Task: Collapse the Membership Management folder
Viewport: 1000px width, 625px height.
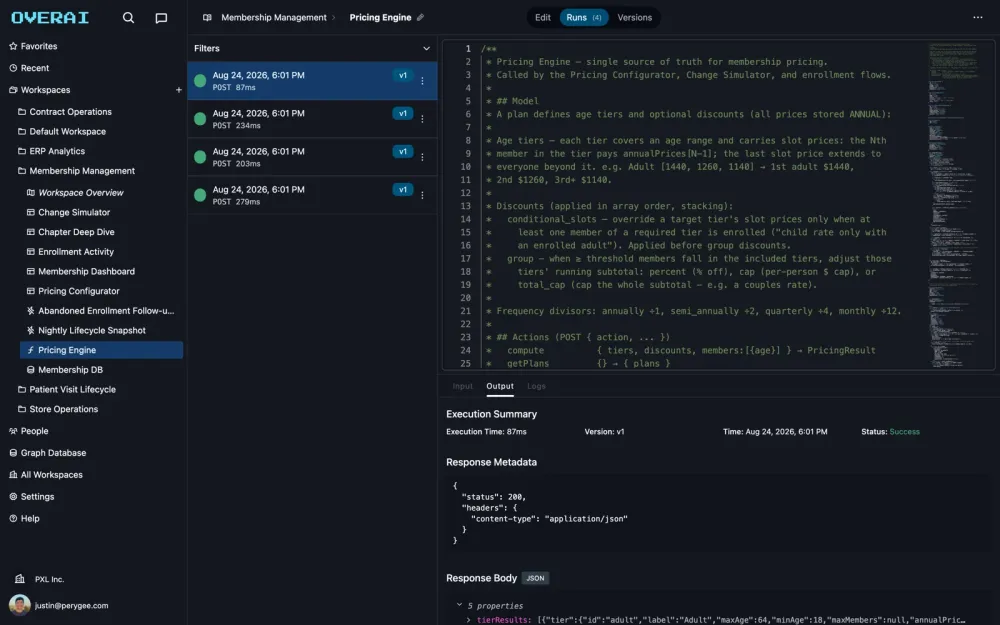Action: [x=82, y=171]
